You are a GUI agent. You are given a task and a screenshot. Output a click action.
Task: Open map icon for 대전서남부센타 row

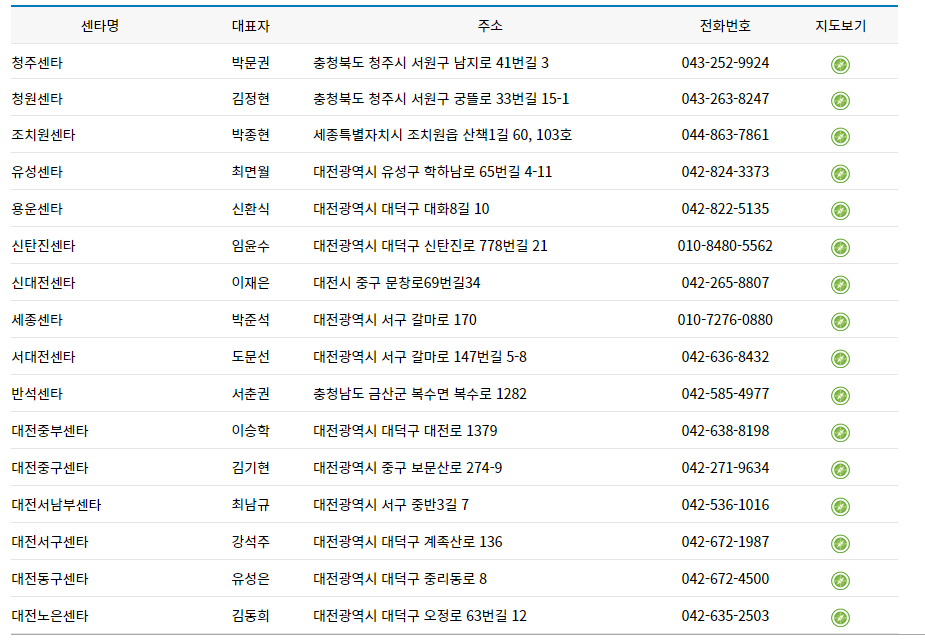click(x=840, y=507)
